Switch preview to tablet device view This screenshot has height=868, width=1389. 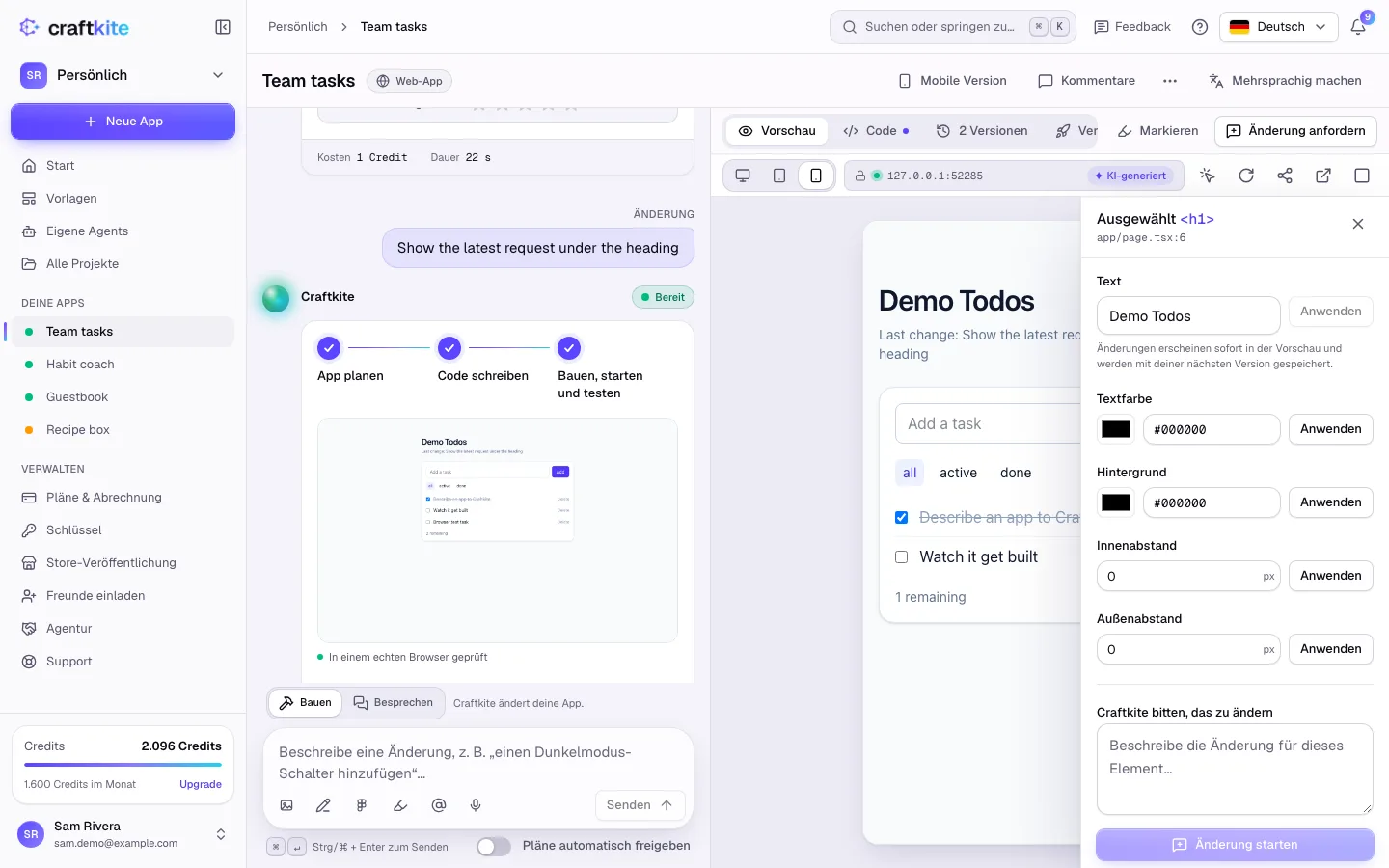(x=779, y=176)
